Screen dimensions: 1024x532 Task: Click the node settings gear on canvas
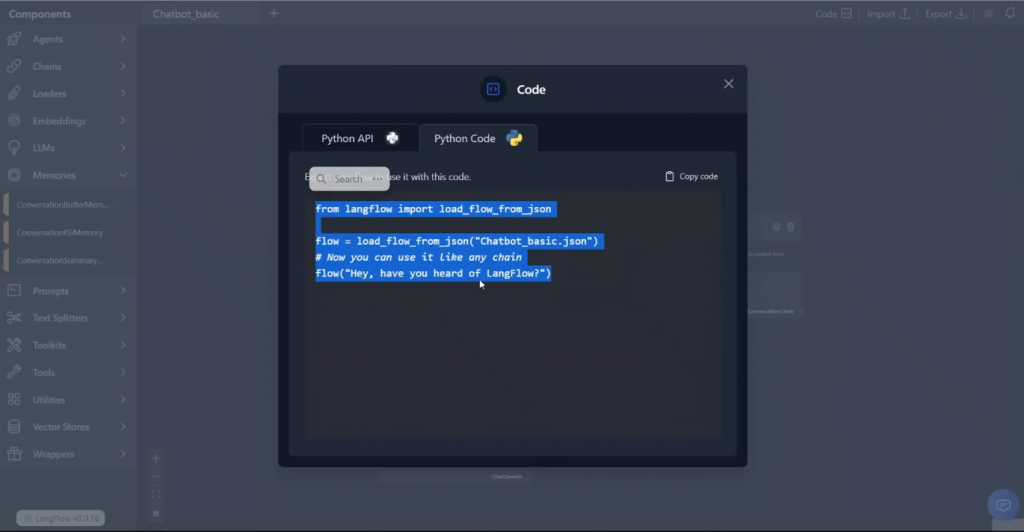click(776, 227)
